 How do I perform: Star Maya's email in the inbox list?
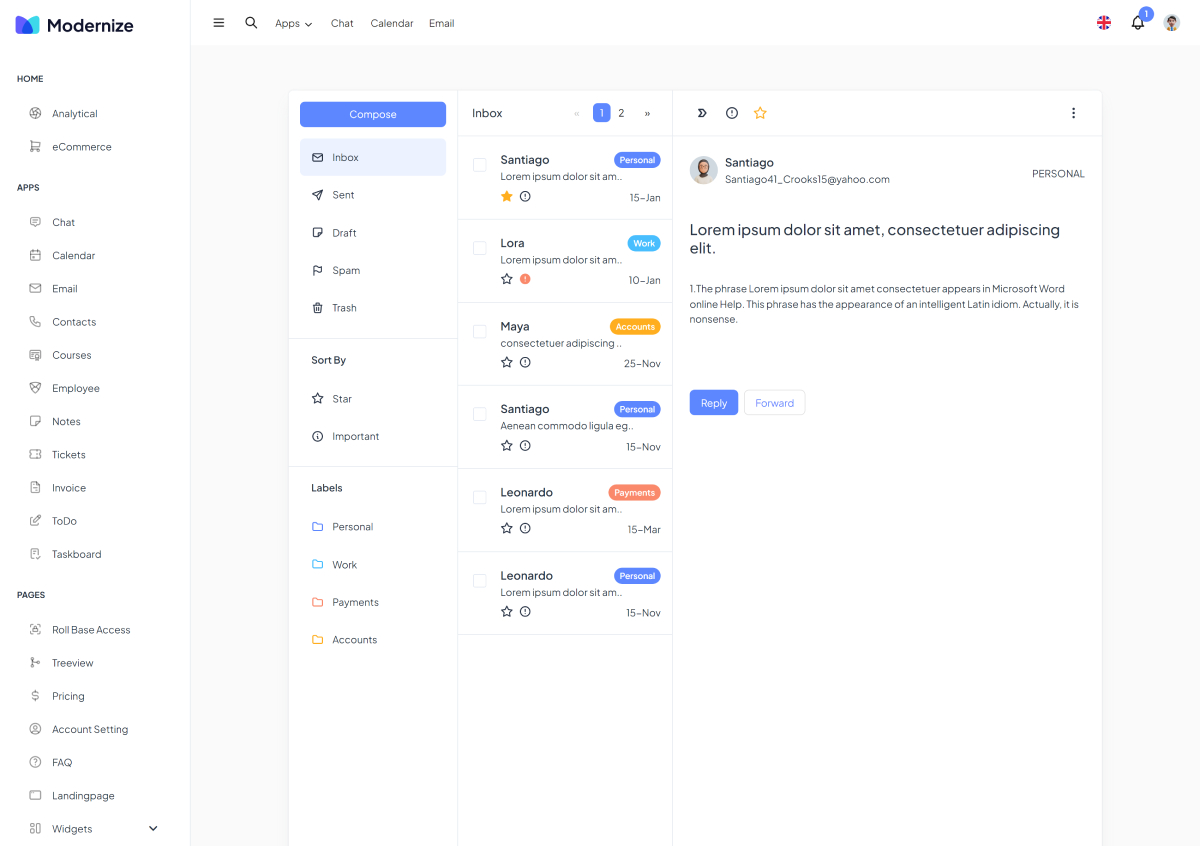507,362
